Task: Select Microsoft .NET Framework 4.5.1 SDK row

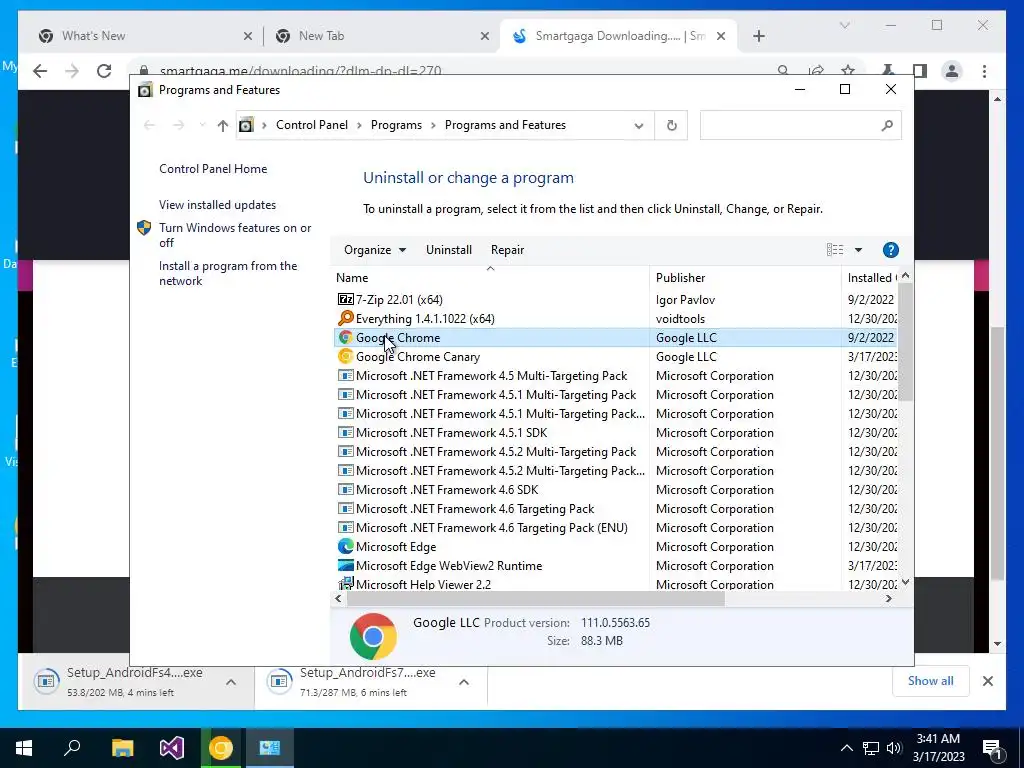Action: pyautogui.click(x=615, y=432)
